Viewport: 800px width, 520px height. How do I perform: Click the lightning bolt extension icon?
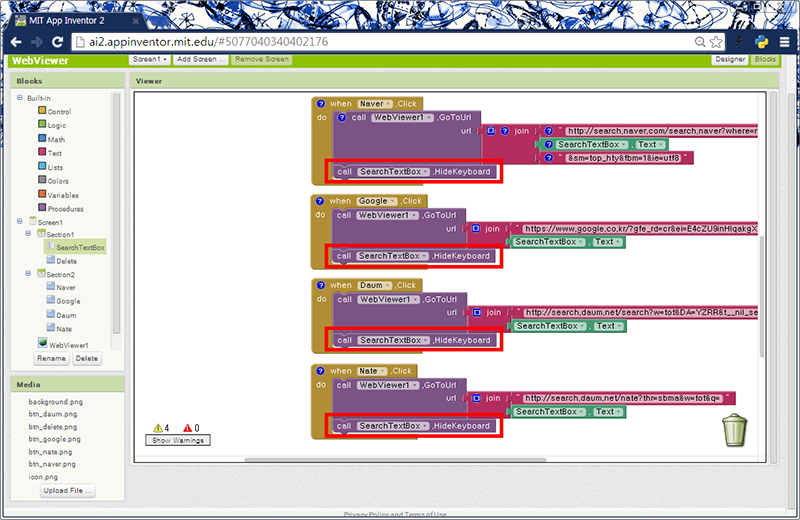pos(739,42)
